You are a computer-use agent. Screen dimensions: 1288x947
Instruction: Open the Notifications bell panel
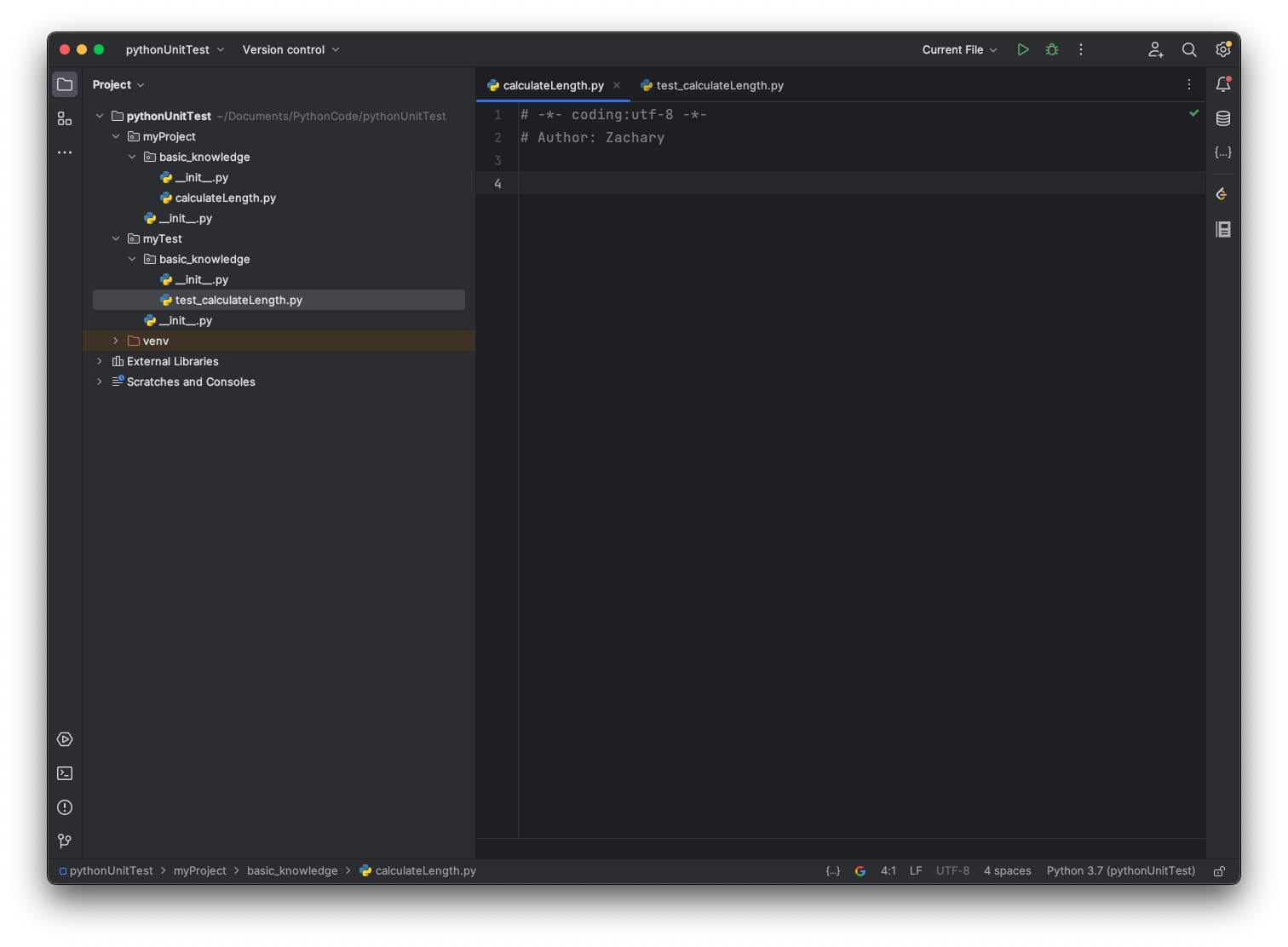click(x=1223, y=84)
